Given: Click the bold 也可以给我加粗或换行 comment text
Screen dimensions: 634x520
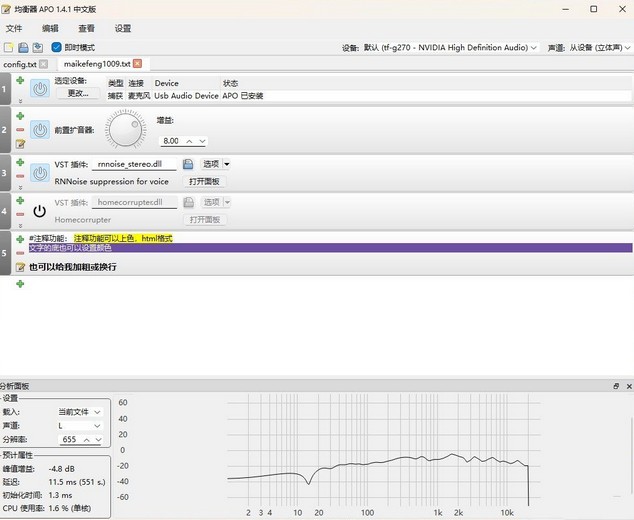Looking at the screenshot, I should pyautogui.click(x=73, y=267).
